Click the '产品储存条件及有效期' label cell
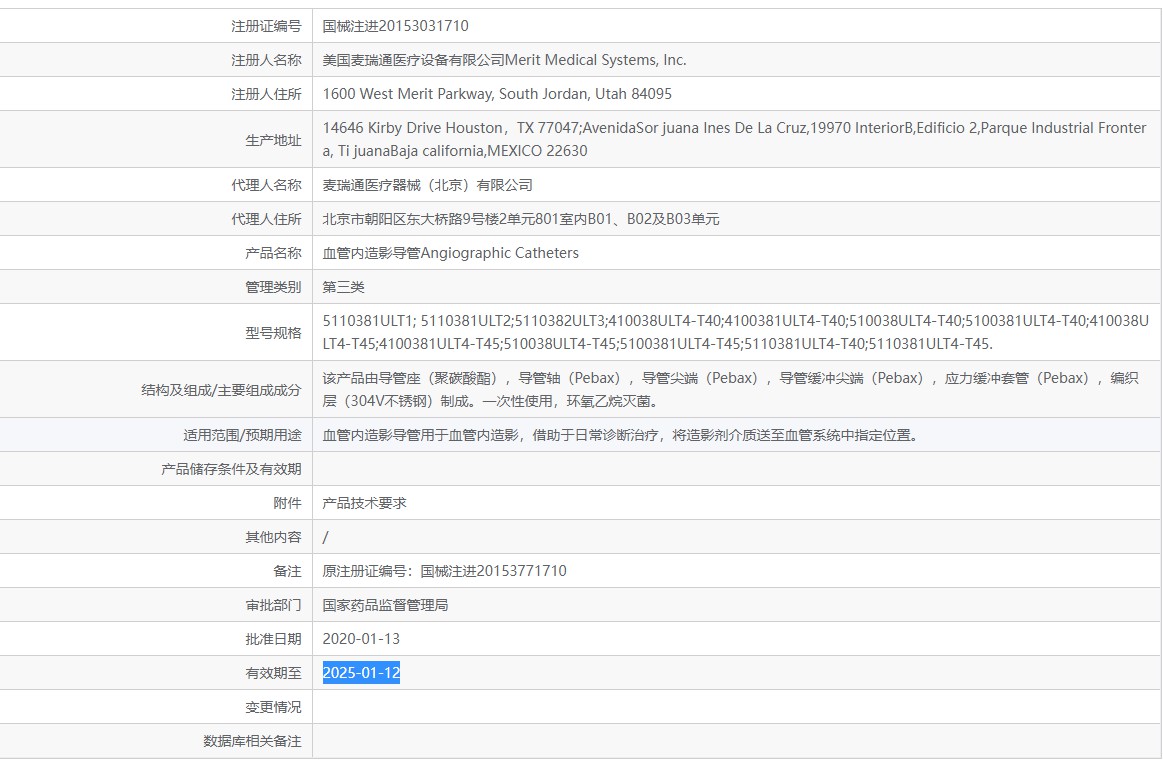Viewport: 1163px width, 770px height. (231, 470)
